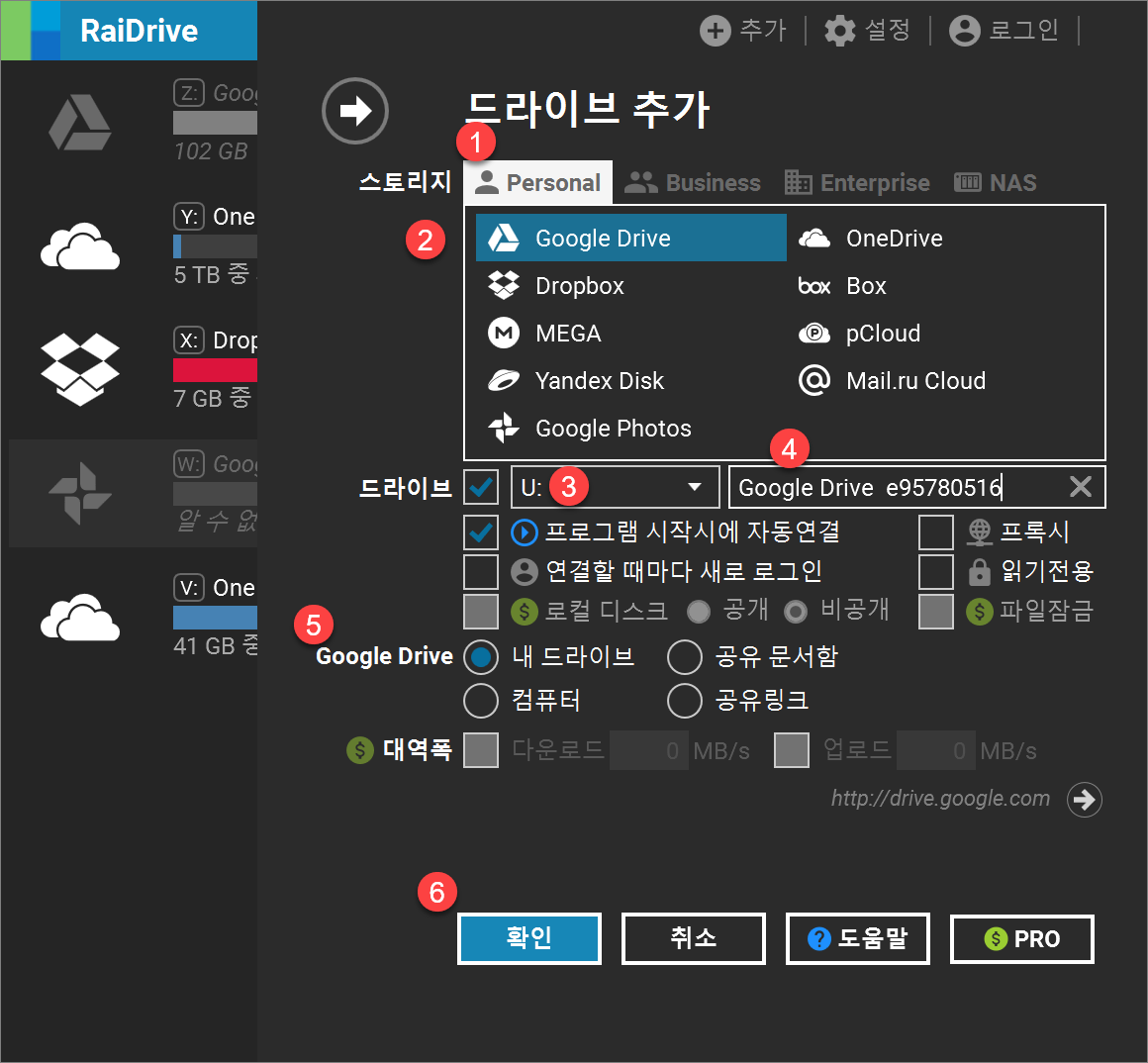Choose Google Photos in the storage list
Image resolution: width=1148 pixels, height=1063 pixels.
(x=590, y=429)
